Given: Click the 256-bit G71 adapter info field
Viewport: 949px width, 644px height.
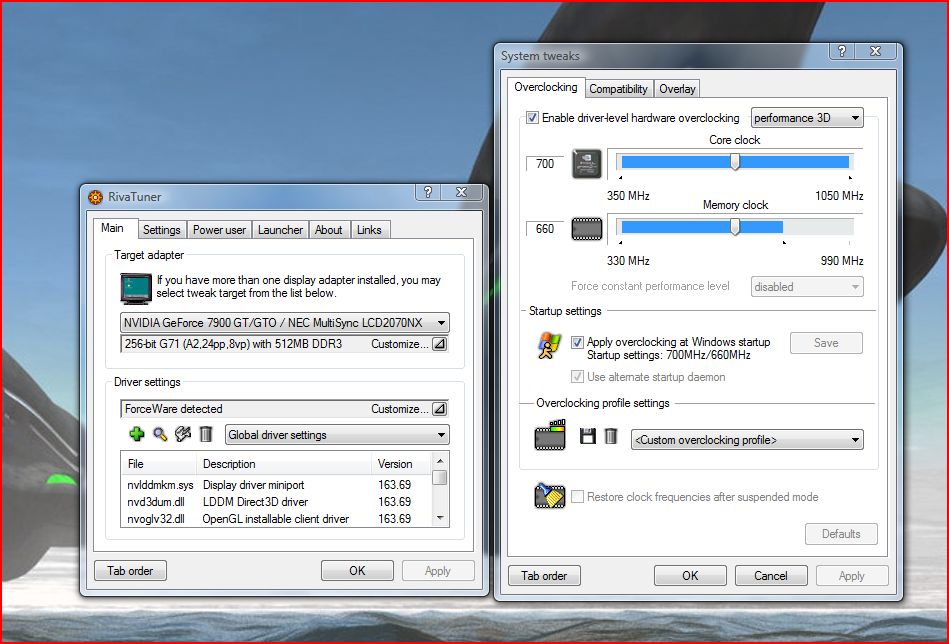Looking at the screenshot, I should [x=284, y=344].
